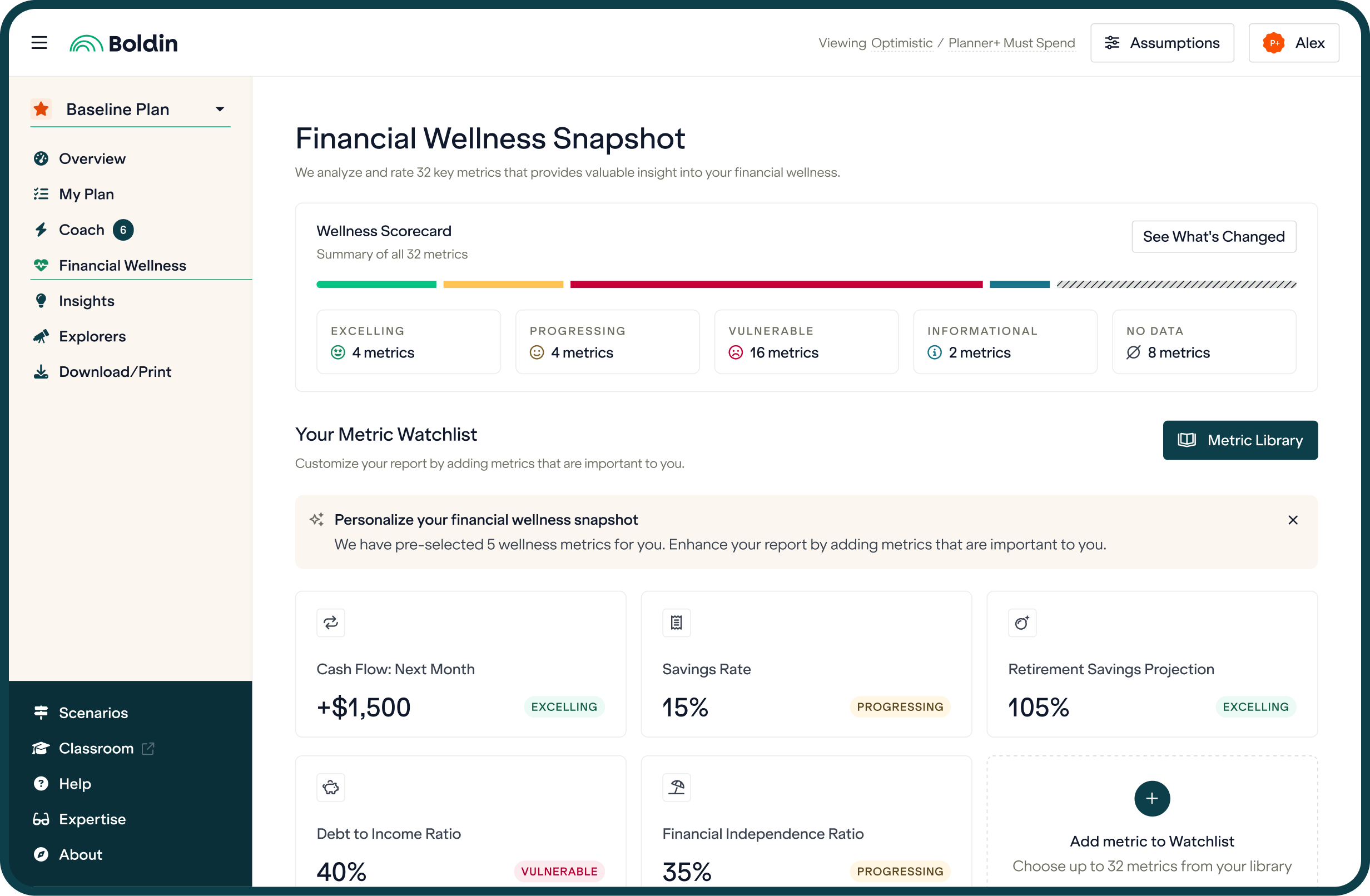Click the Overview menu item
The width and height of the screenshot is (1370, 896).
(x=92, y=158)
